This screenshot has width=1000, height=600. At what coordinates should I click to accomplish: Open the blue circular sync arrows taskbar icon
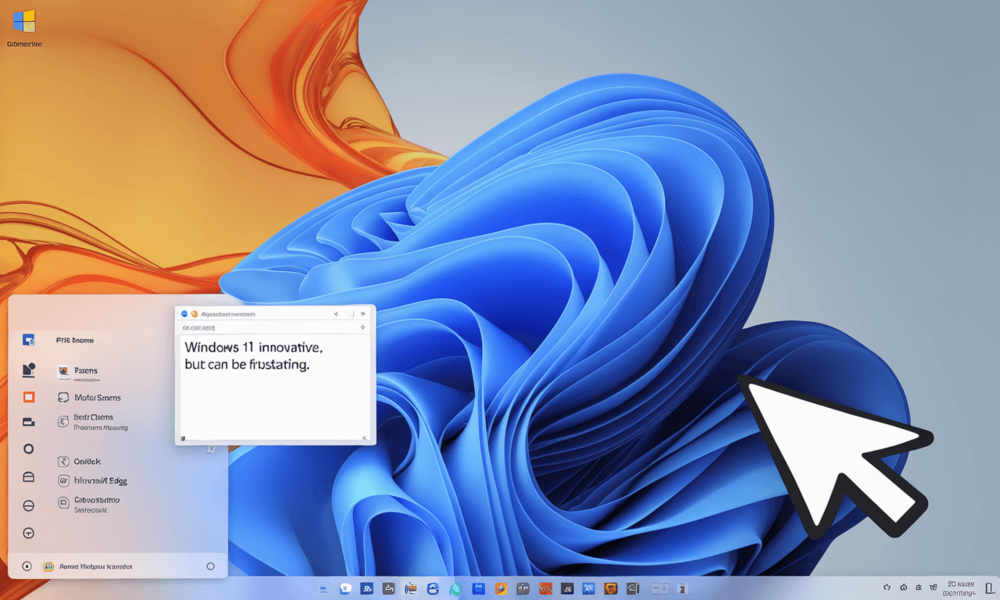[x=433, y=589]
